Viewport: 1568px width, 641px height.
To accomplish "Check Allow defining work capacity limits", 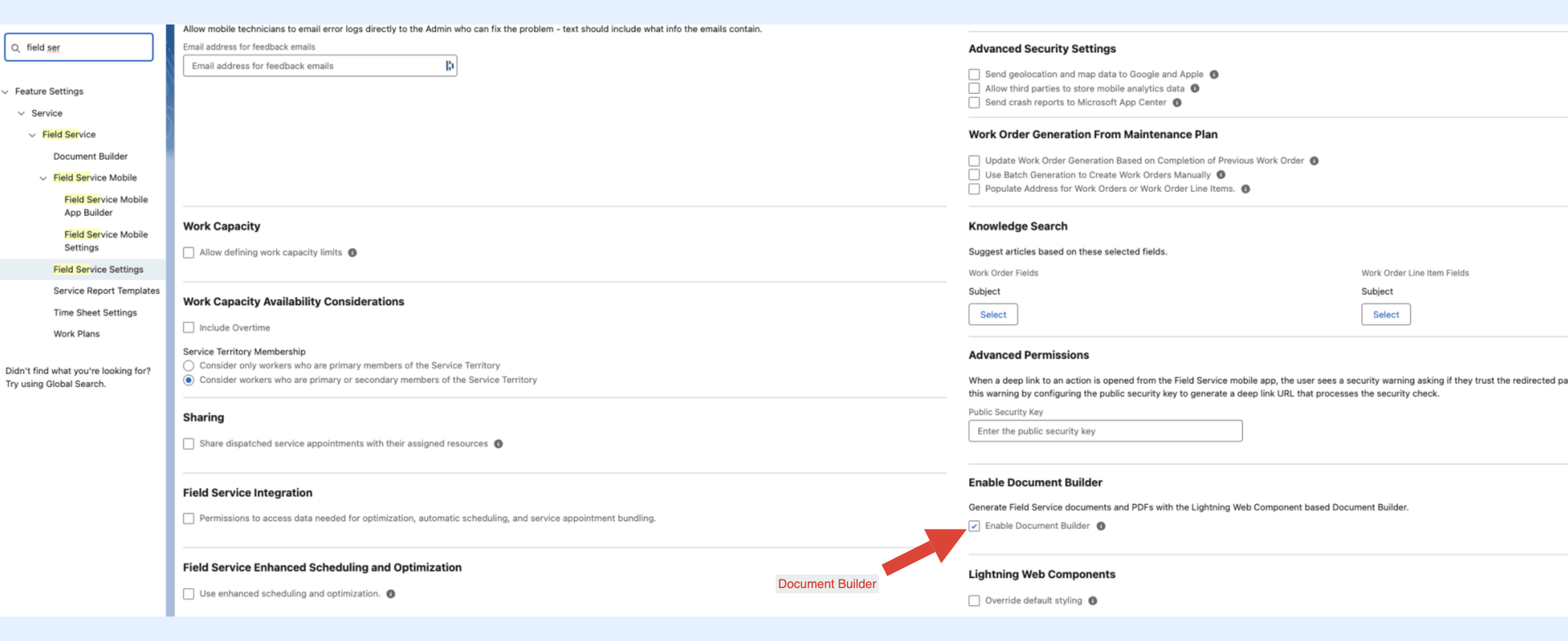I will pos(189,253).
